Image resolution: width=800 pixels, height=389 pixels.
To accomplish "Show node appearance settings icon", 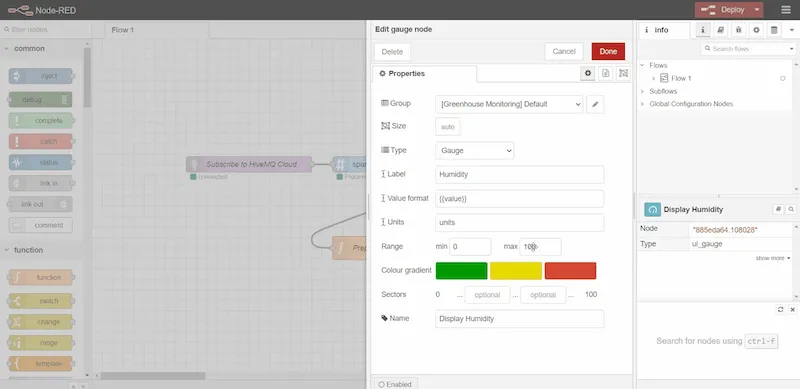I will click(x=623, y=74).
